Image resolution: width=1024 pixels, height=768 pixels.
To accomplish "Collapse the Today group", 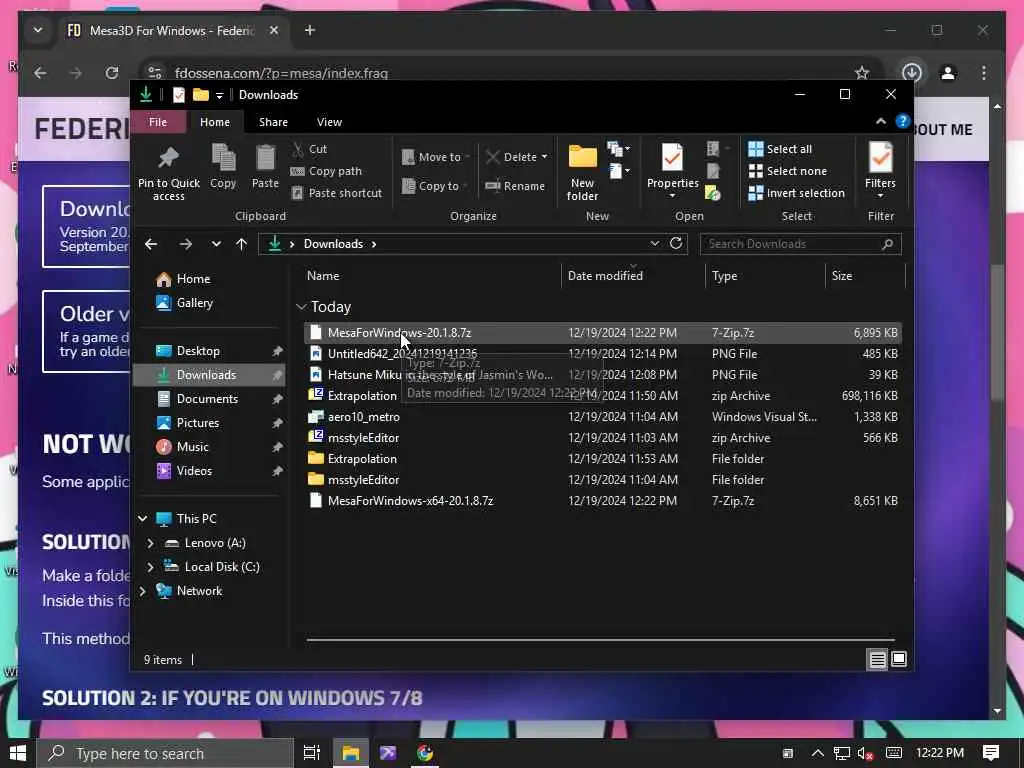I will pos(301,306).
